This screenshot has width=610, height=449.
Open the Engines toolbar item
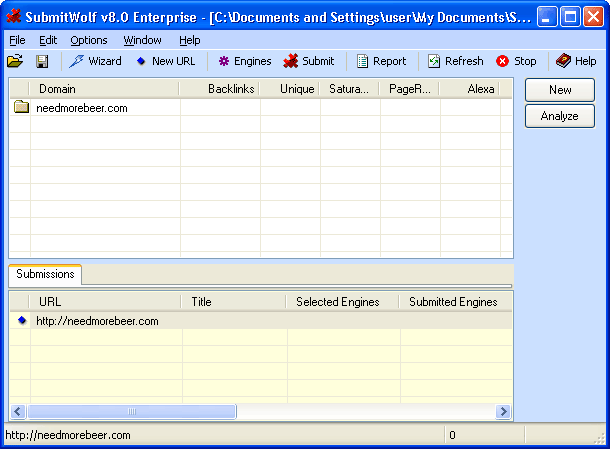click(x=245, y=61)
